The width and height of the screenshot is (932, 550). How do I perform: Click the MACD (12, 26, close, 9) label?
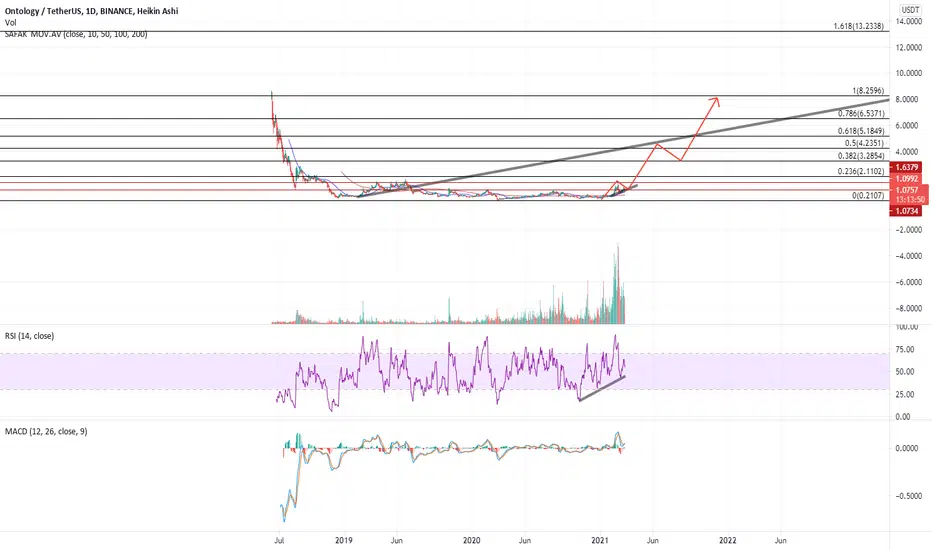click(x=46, y=431)
